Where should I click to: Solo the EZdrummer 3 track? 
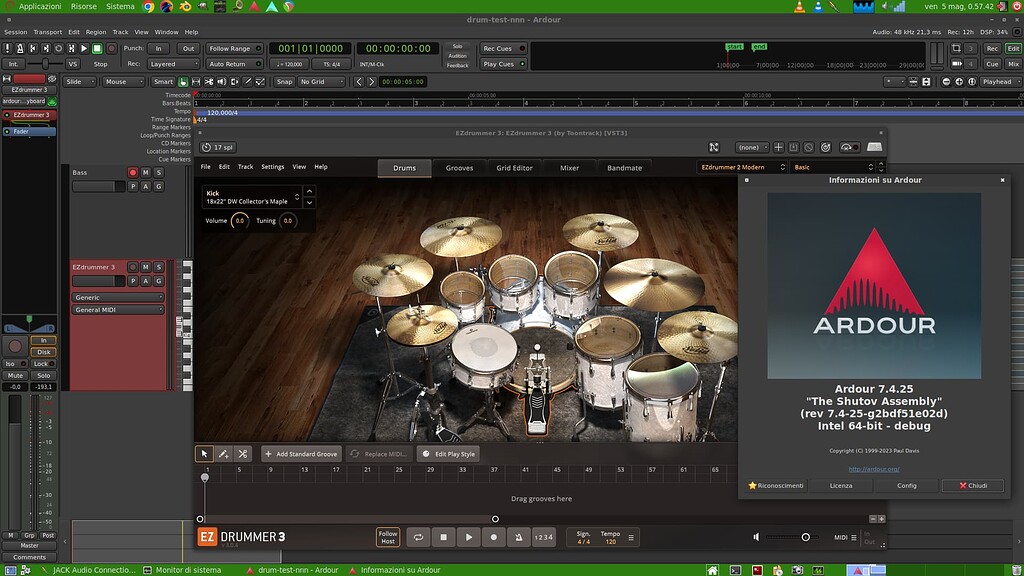[159, 267]
